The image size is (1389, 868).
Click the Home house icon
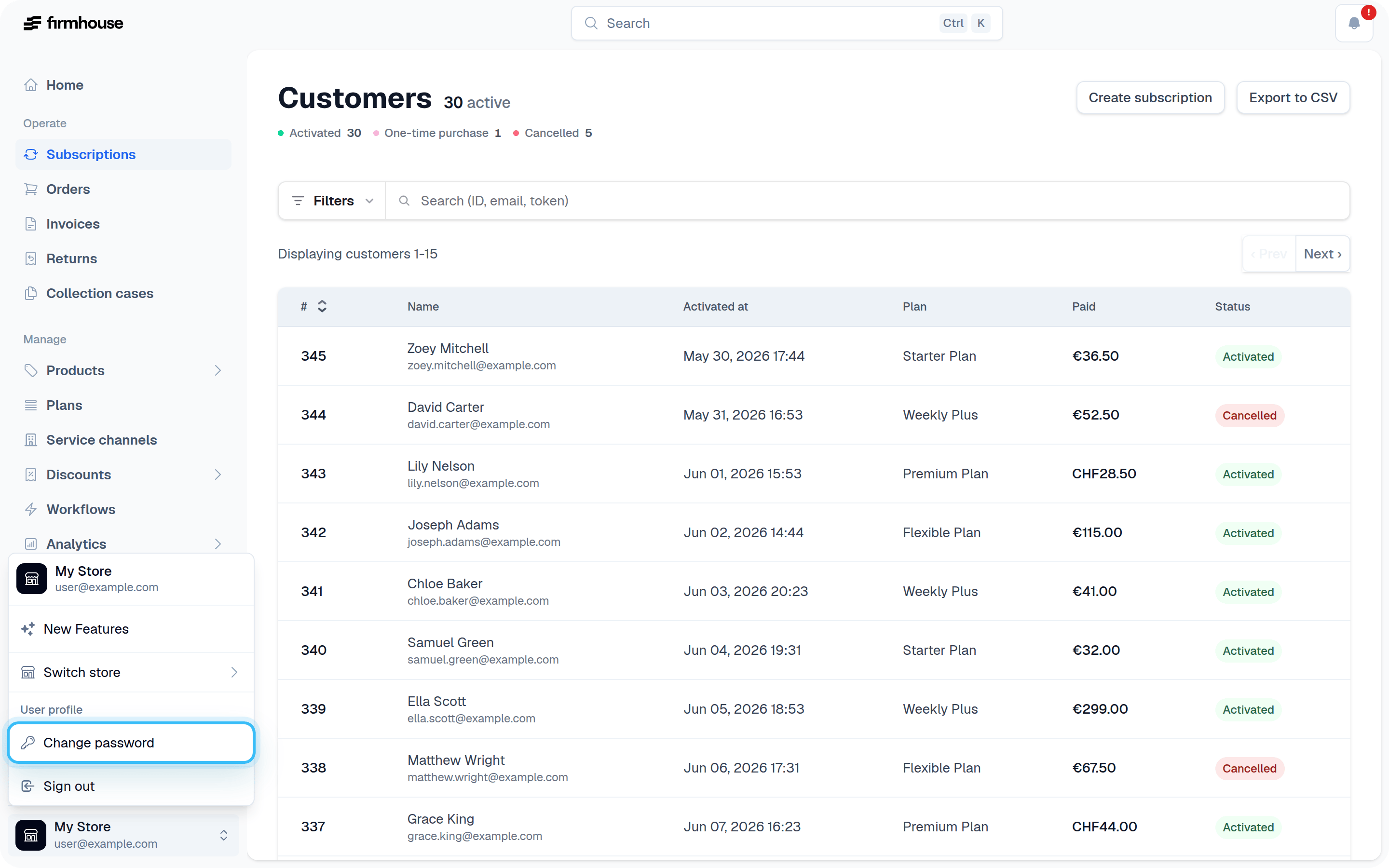[x=31, y=85]
